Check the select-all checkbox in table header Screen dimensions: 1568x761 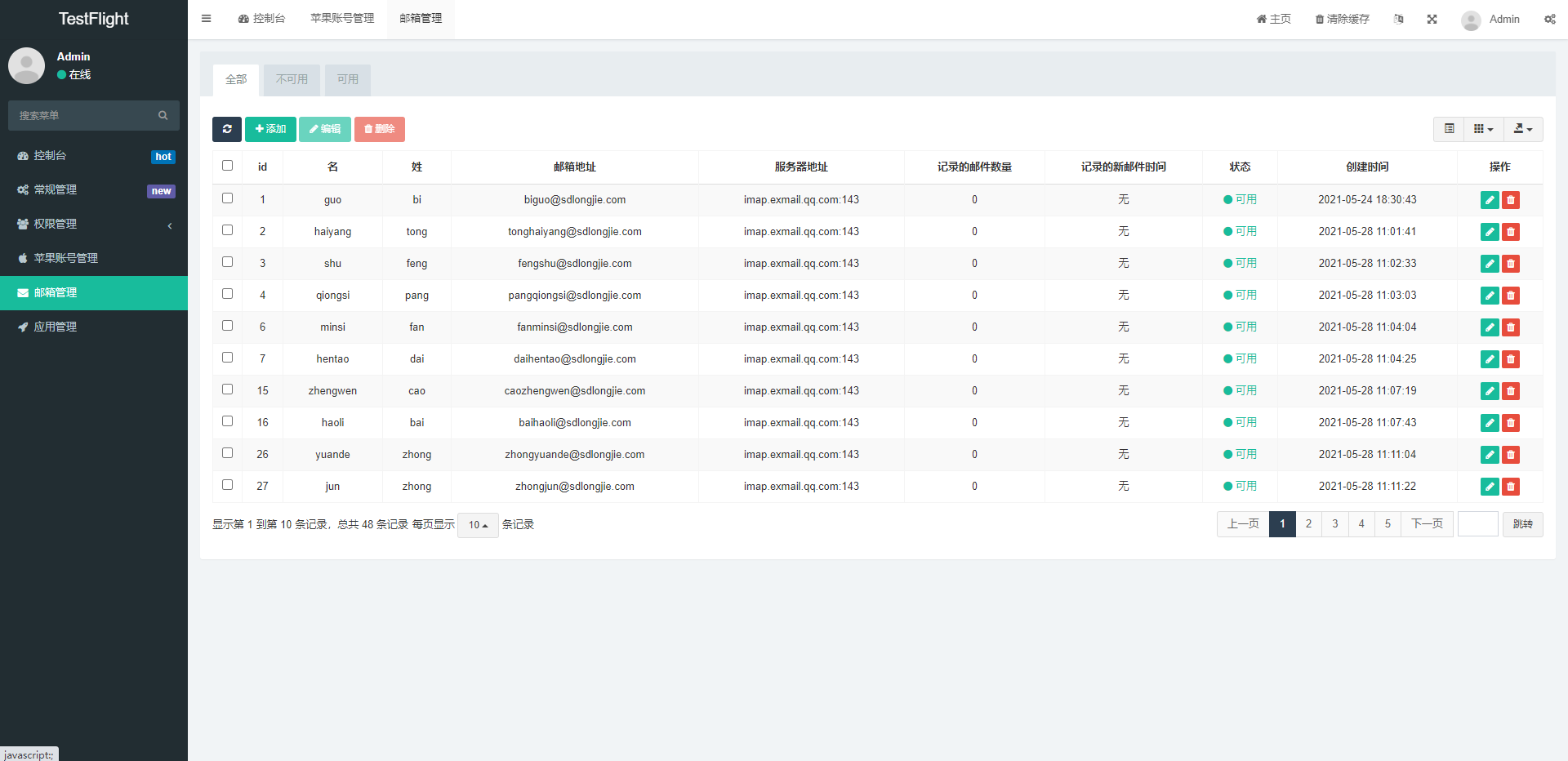click(228, 166)
